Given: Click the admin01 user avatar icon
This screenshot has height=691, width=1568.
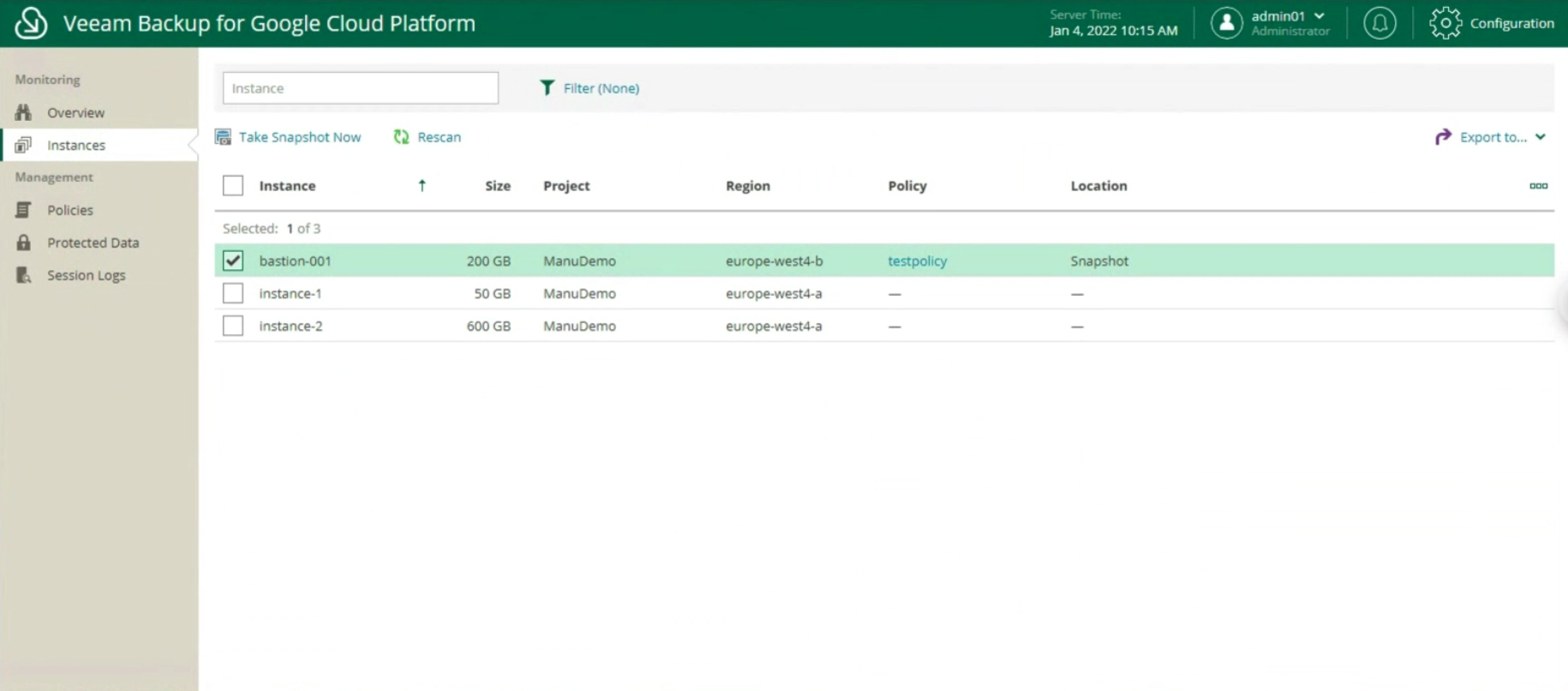Looking at the screenshot, I should point(1227,23).
